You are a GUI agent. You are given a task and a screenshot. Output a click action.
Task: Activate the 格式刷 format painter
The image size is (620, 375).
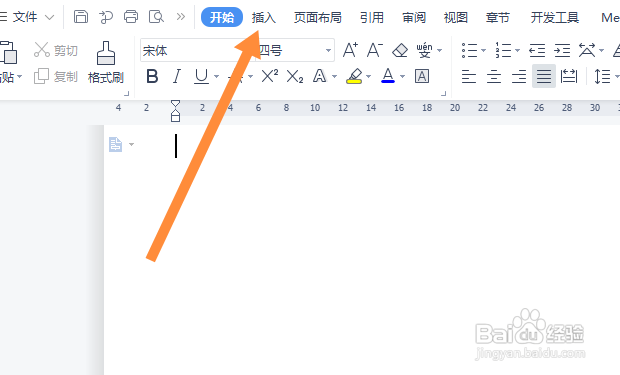(106, 63)
